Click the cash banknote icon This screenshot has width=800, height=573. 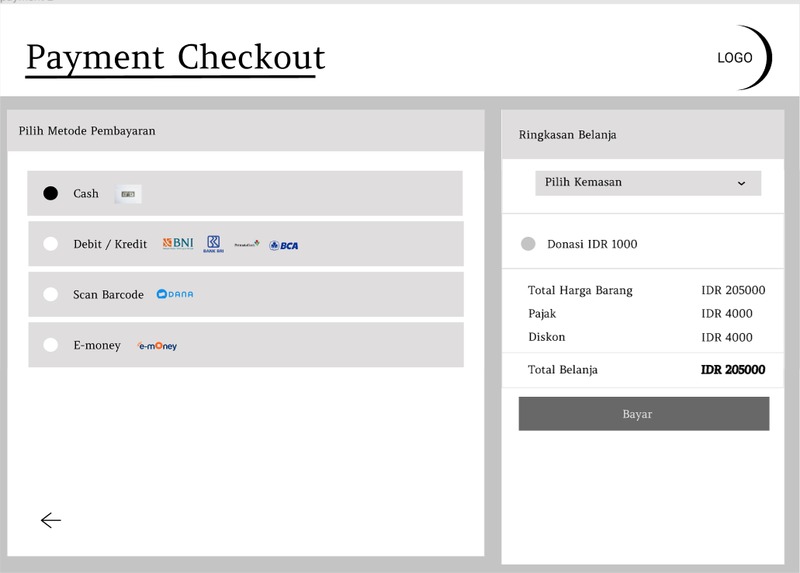tap(128, 194)
